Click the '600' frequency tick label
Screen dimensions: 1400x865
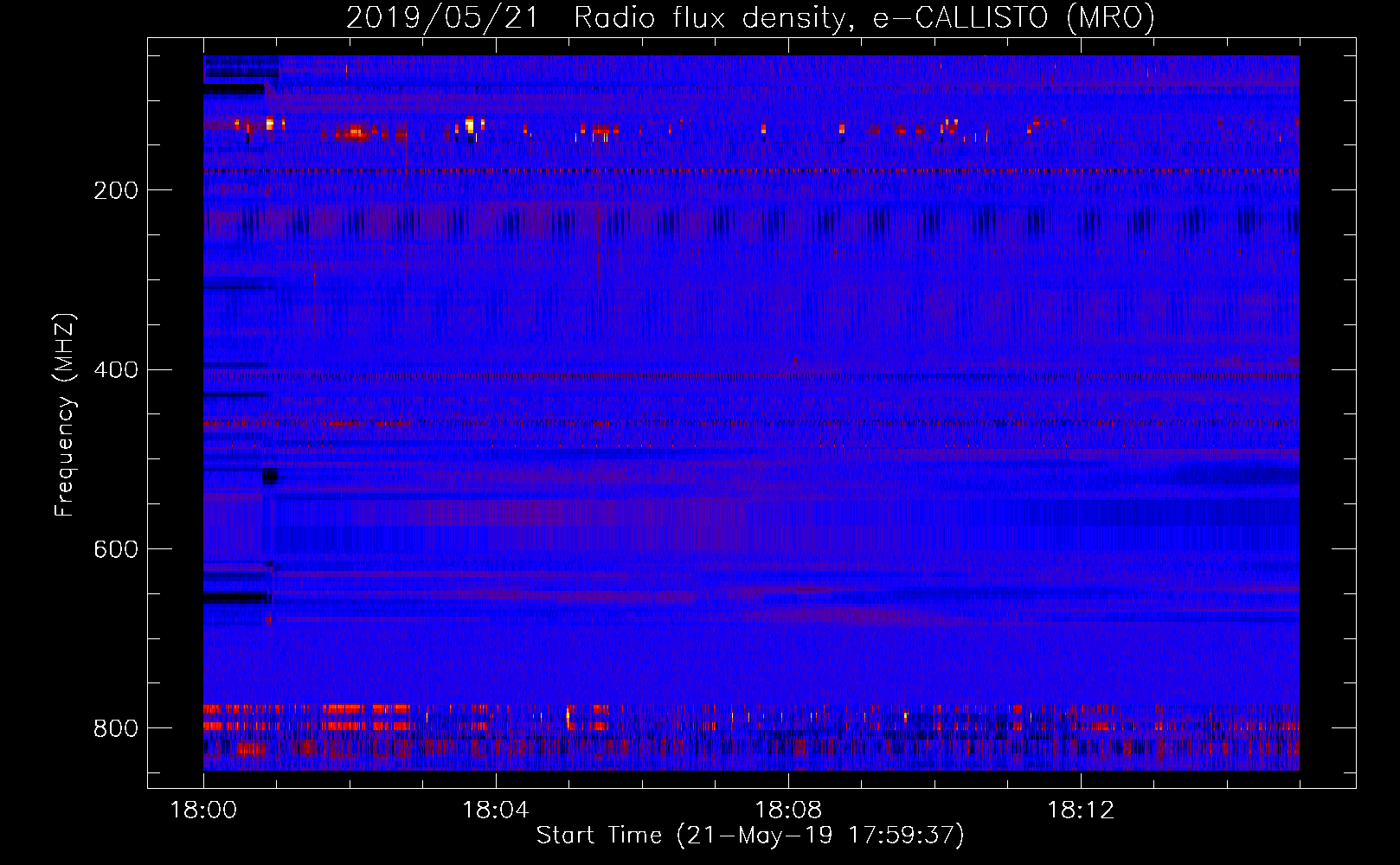[x=116, y=550]
